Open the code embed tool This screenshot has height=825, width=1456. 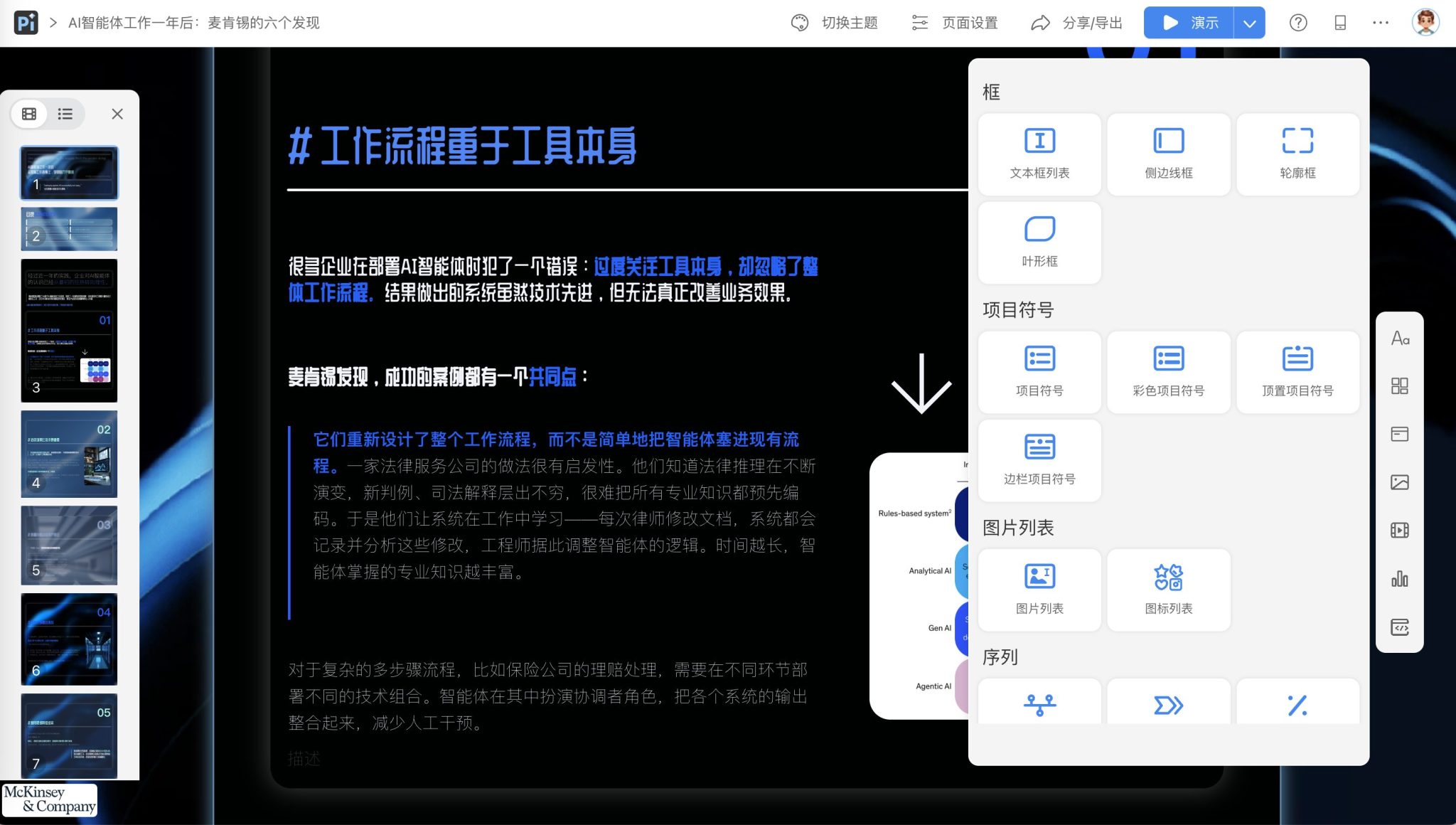click(1399, 627)
